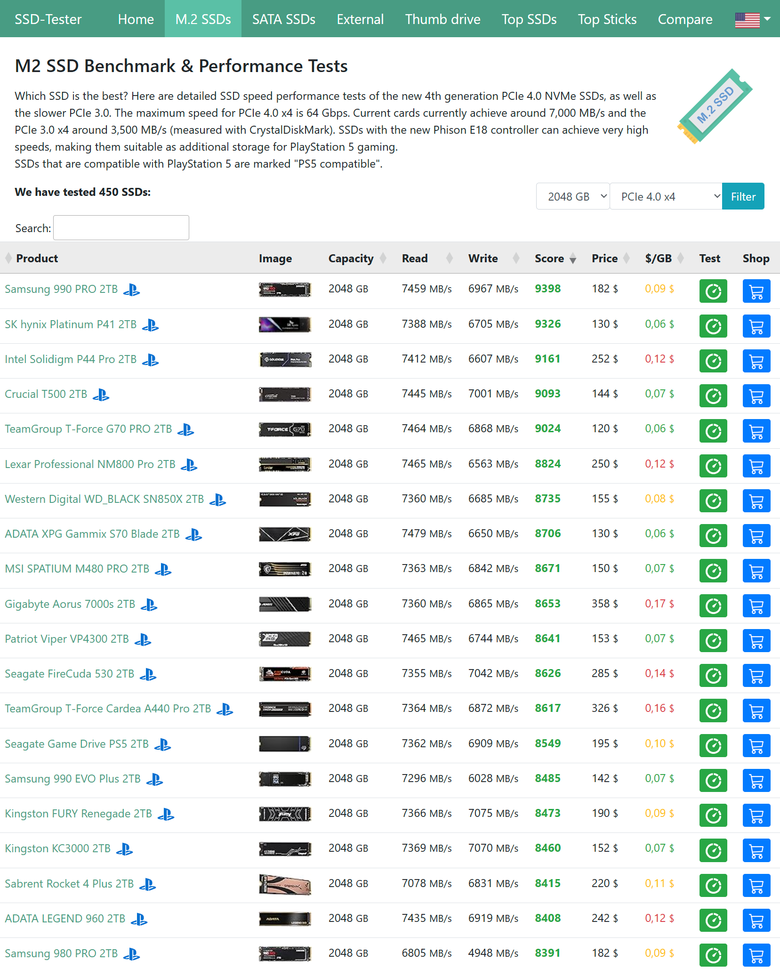Sort table by $/GB column
The width and height of the screenshot is (780, 969).
pyautogui.click(x=664, y=258)
